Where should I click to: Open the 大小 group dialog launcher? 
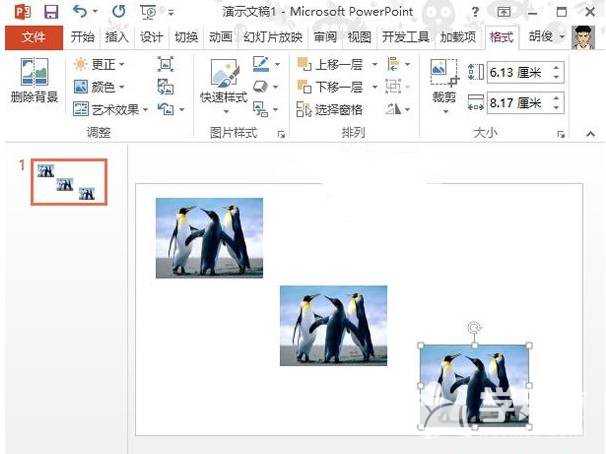pos(560,133)
